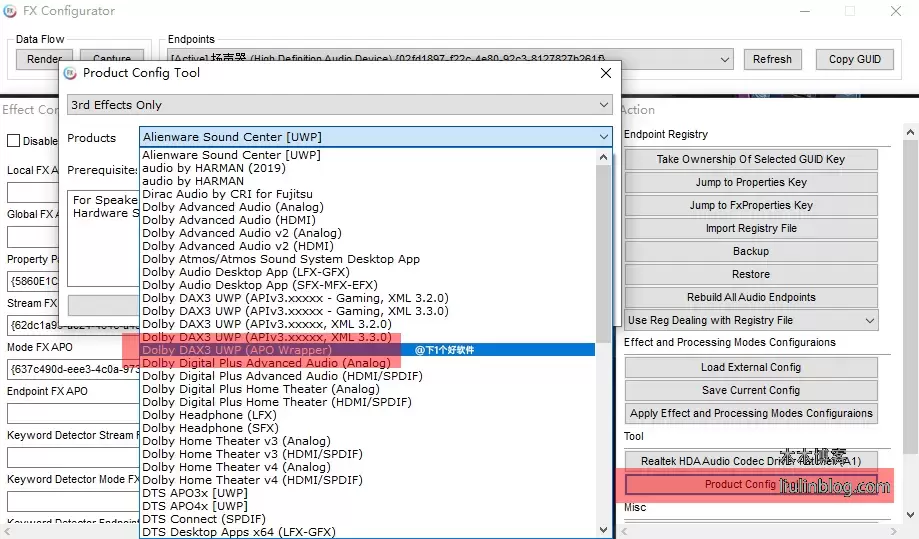Image resolution: width=919 pixels, height=539 pixels.
Task: Click Take Ownership Of Selected GUID Key
Action: pos(750,160)
